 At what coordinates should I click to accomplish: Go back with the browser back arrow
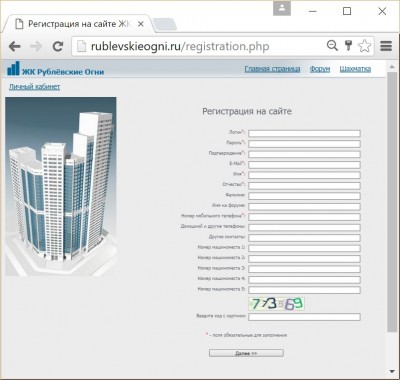(x=14, y=46)
